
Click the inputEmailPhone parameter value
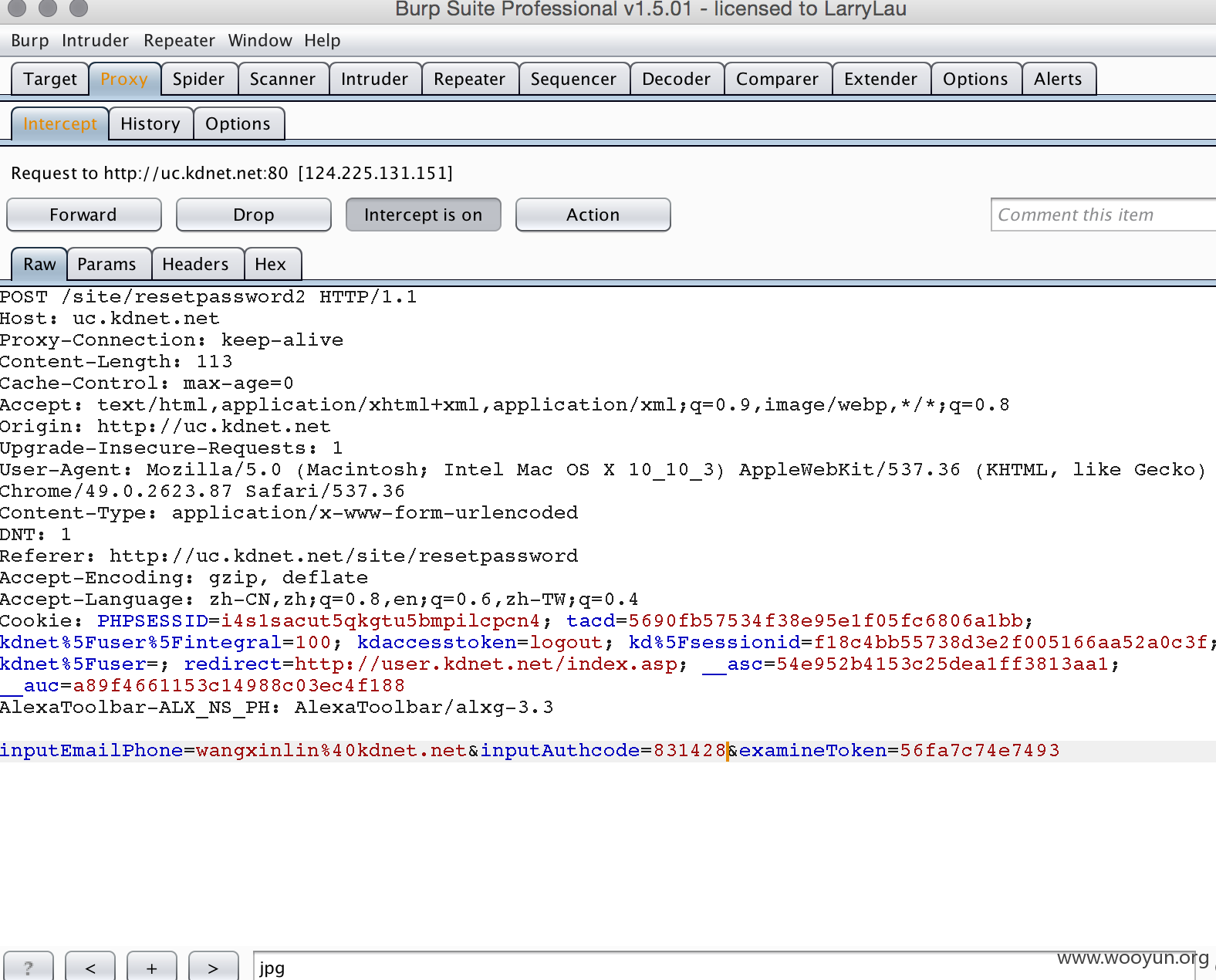331,751
